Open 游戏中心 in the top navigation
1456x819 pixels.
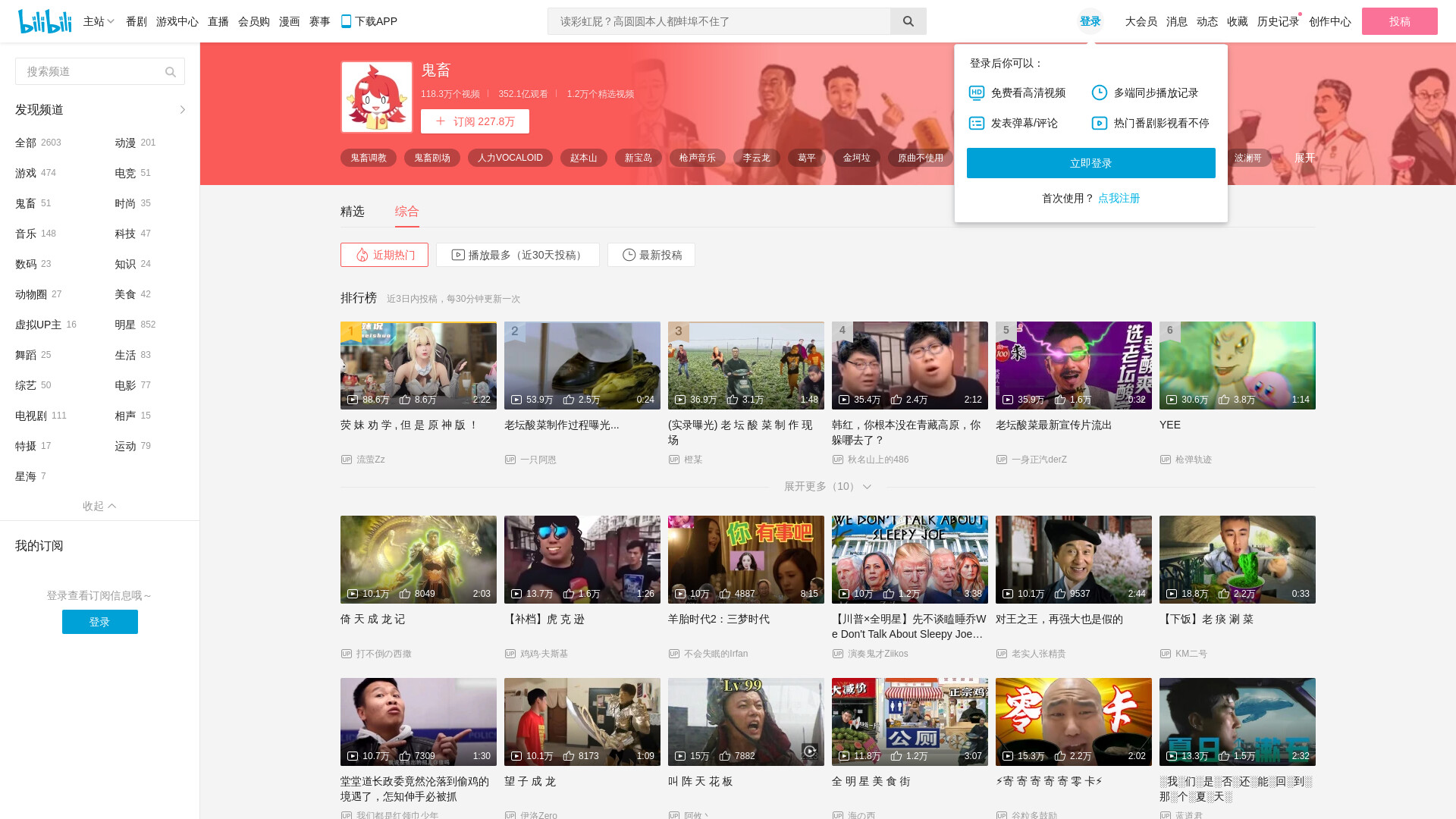pyautogui.click(x=177, y=21)
